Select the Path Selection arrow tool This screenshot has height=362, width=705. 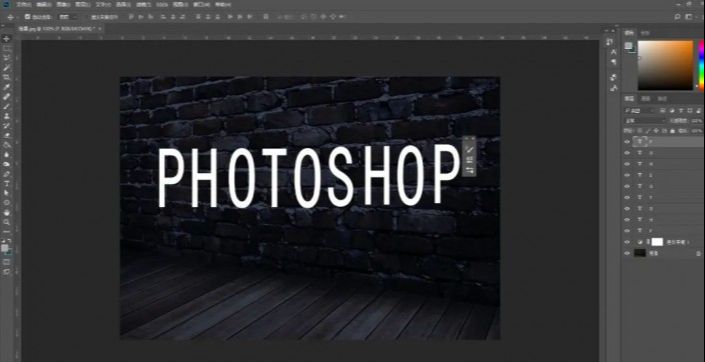[6, 192]
